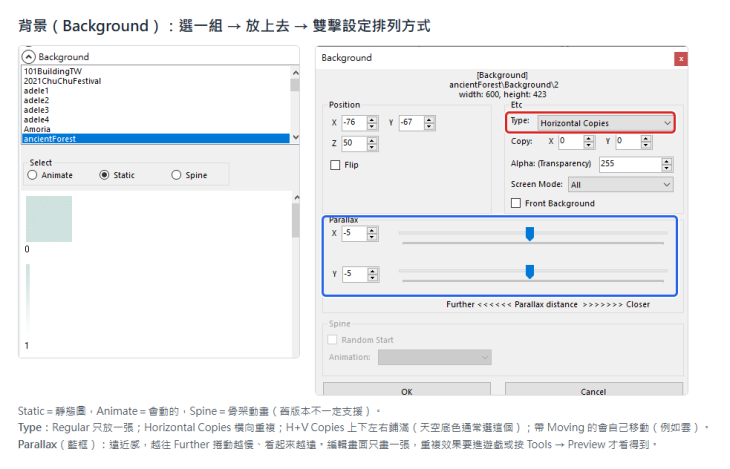Choose adele2 from the list

tap(155, 100)
